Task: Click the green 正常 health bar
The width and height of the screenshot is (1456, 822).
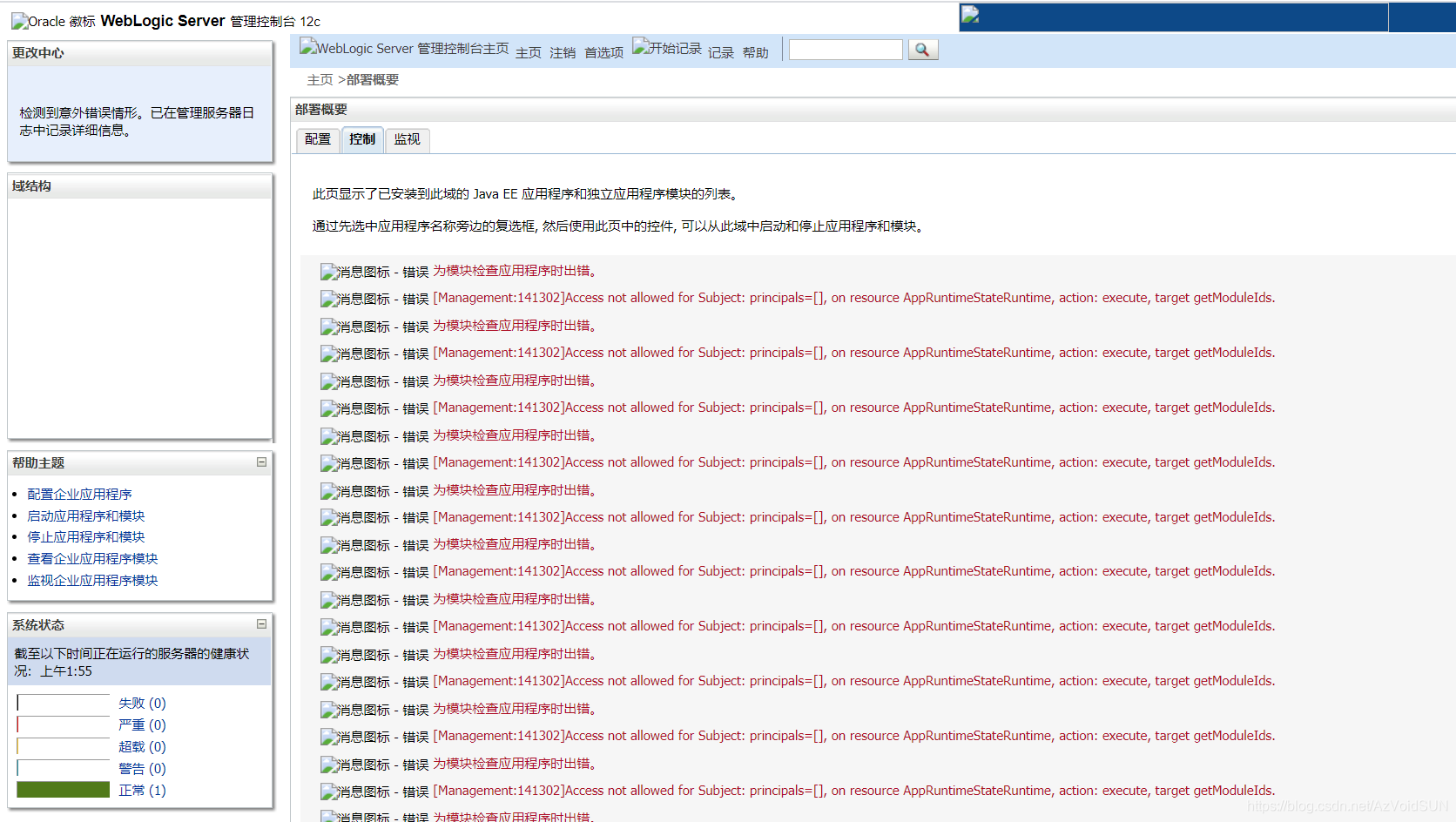Action: point(64,790)
